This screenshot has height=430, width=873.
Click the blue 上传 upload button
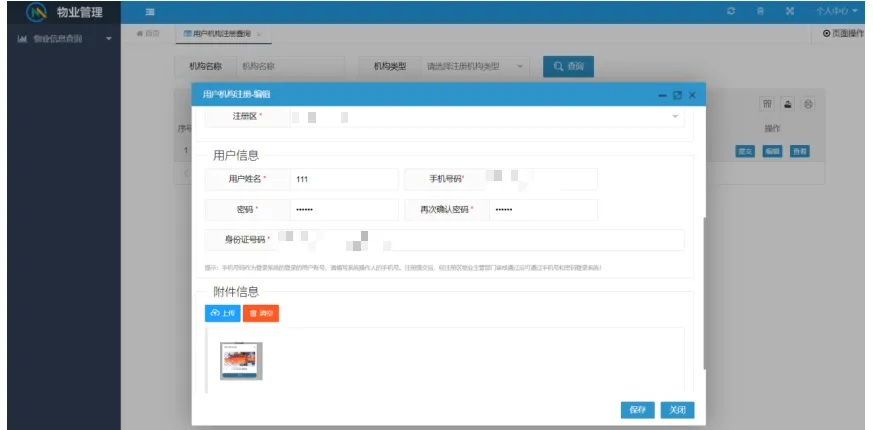[221, 313]
